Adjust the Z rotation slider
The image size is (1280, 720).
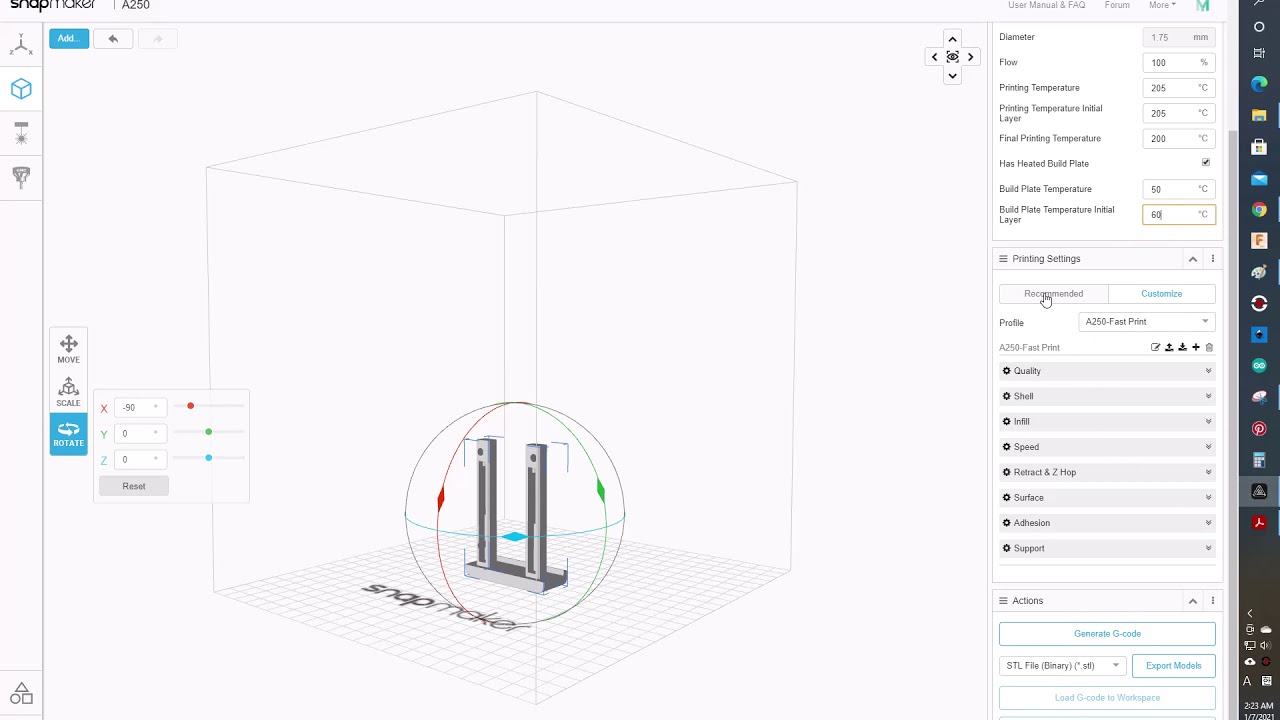208,458
